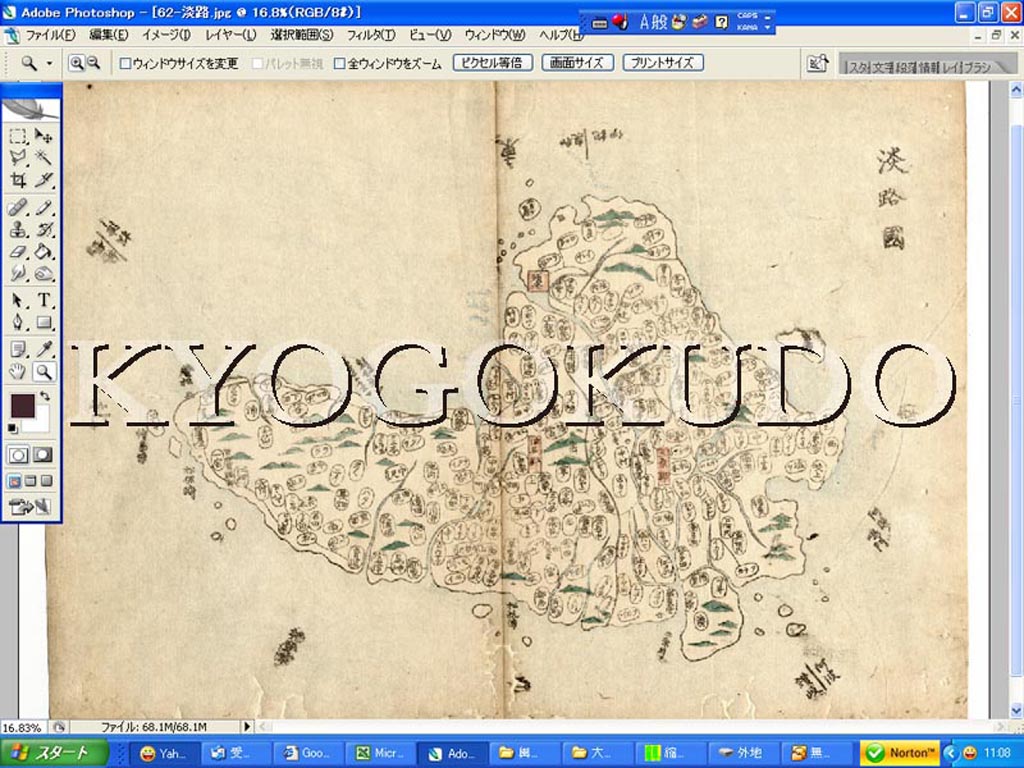
Task: Switch to Adobe taskbar button
Action: 452,753
